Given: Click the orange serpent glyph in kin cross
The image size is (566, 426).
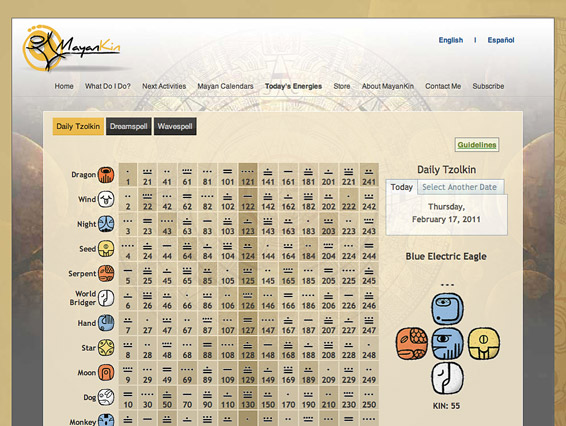Looking at the screenshot, I should pos(412,343).
